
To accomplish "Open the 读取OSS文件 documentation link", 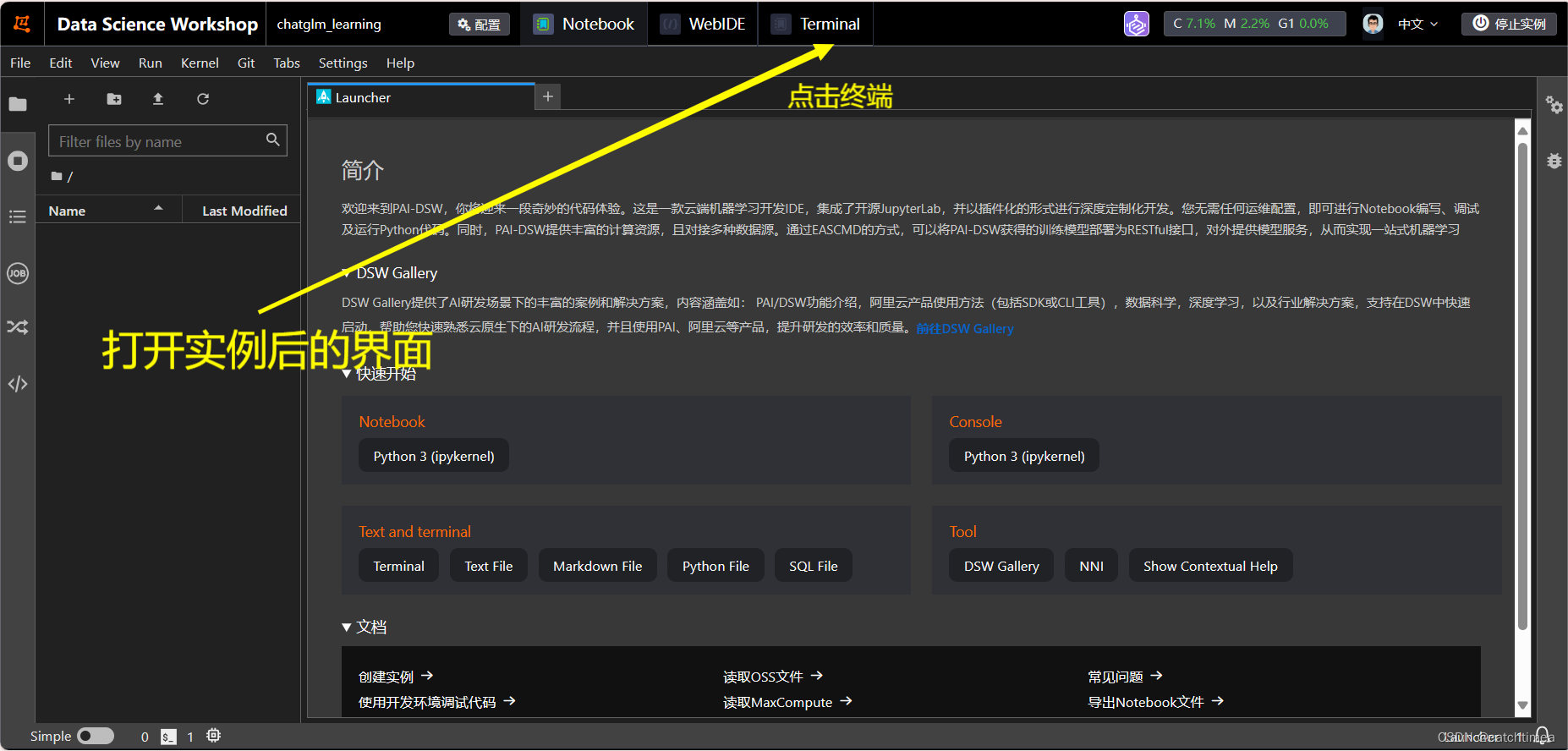I will pyautogui.click(x=773, y=677).
